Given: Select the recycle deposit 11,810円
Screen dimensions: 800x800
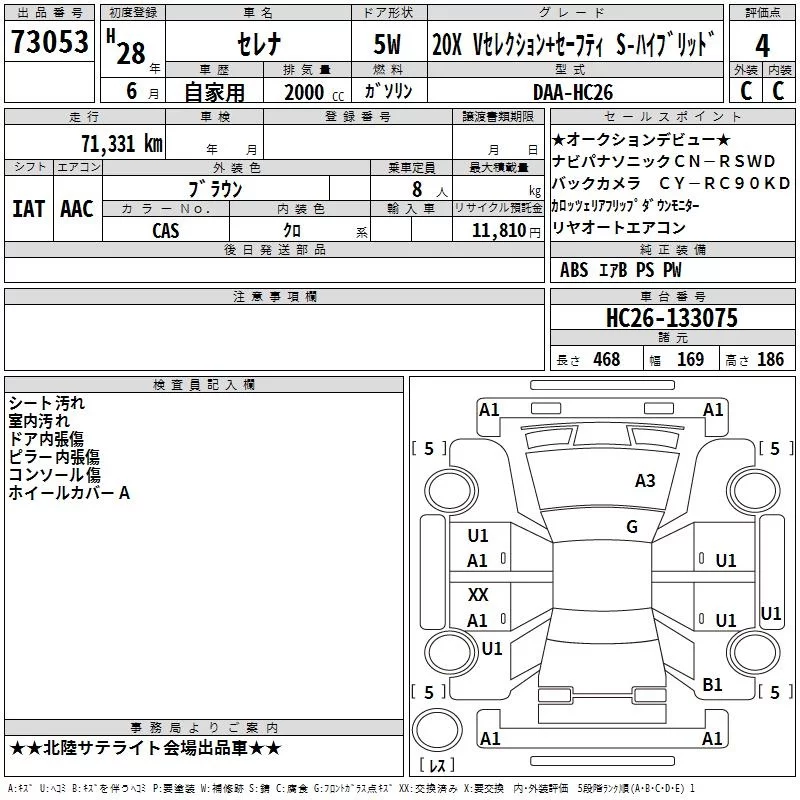Looking at the screenshot, I should pyautogui.click(x=506, y=231).
